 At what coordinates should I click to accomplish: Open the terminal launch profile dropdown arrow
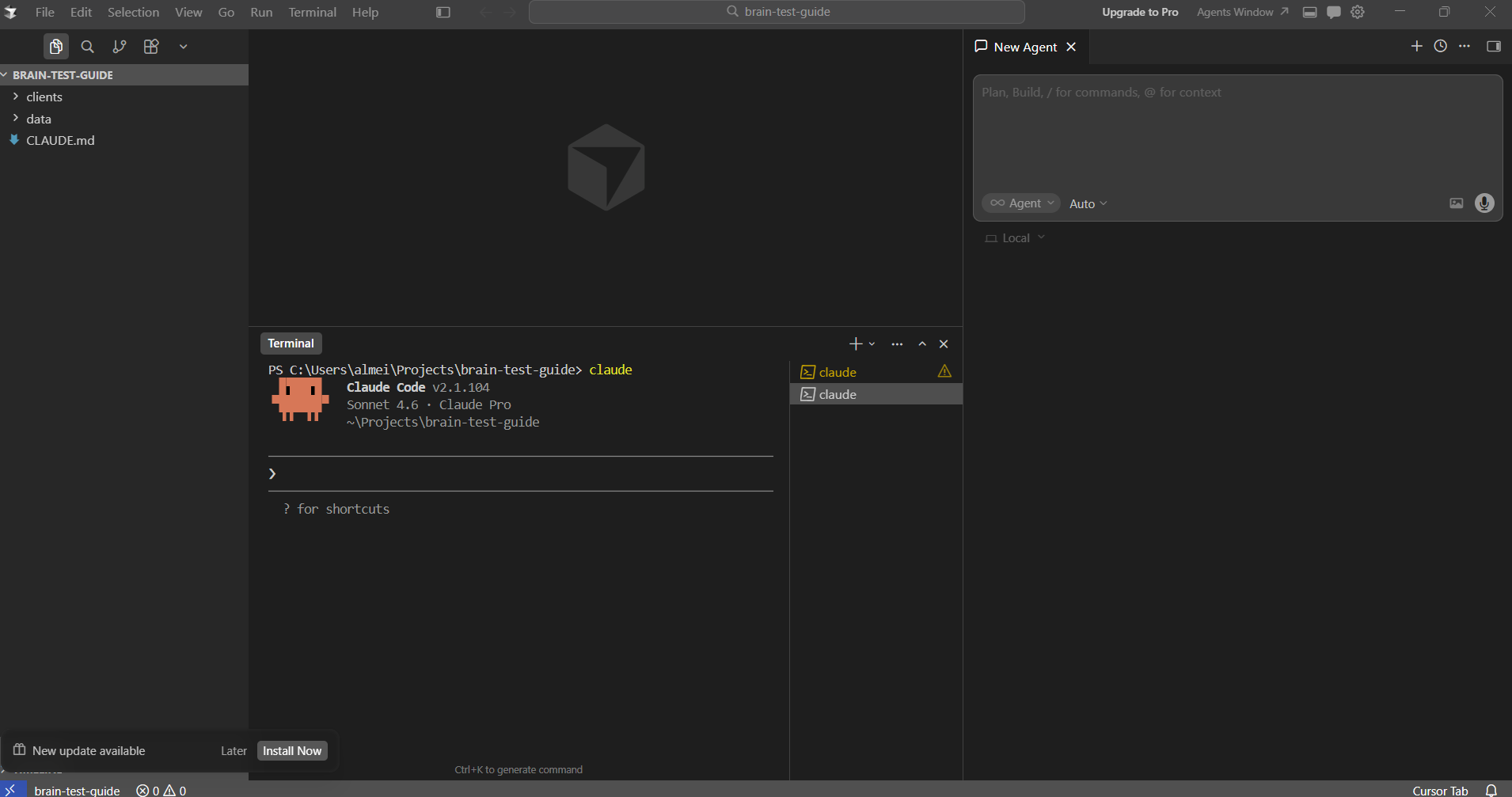(872, 343)
